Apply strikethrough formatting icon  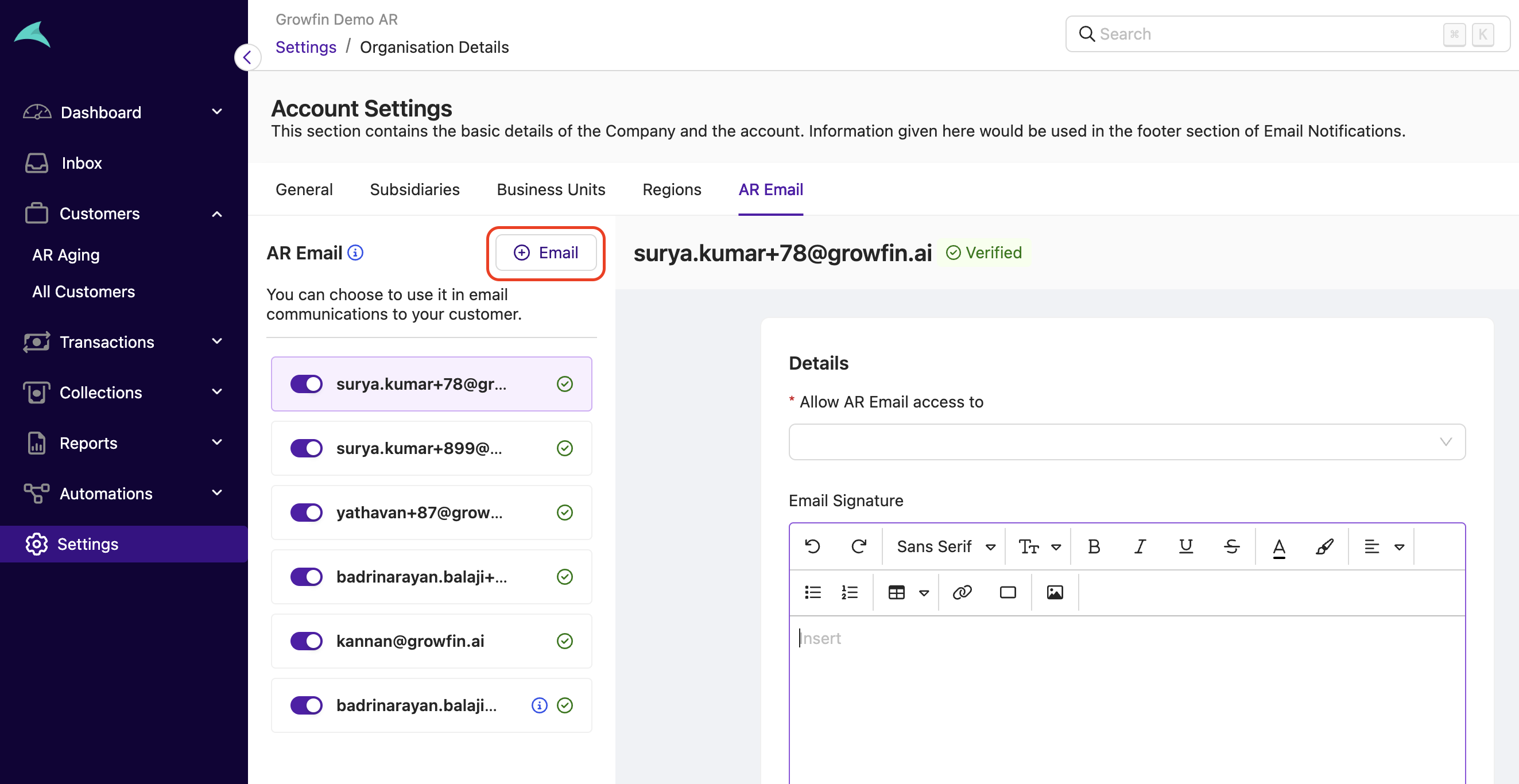[1232, 546]
